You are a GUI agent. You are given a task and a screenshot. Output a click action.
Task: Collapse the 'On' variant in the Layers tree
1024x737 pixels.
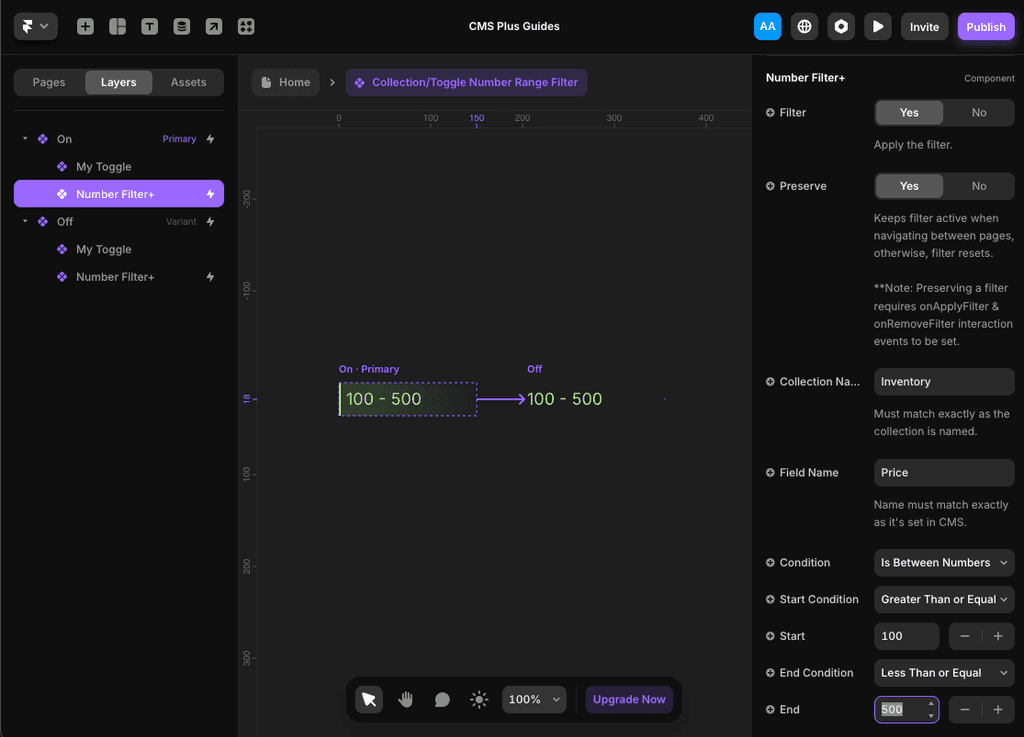[x=24, y=138]
